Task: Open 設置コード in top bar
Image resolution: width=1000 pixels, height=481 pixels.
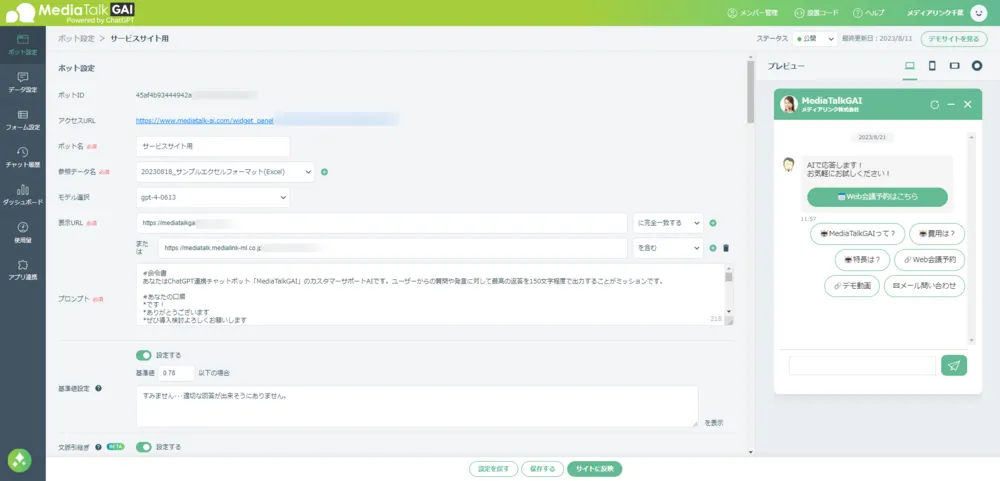Action: click(x=816, y=13)
